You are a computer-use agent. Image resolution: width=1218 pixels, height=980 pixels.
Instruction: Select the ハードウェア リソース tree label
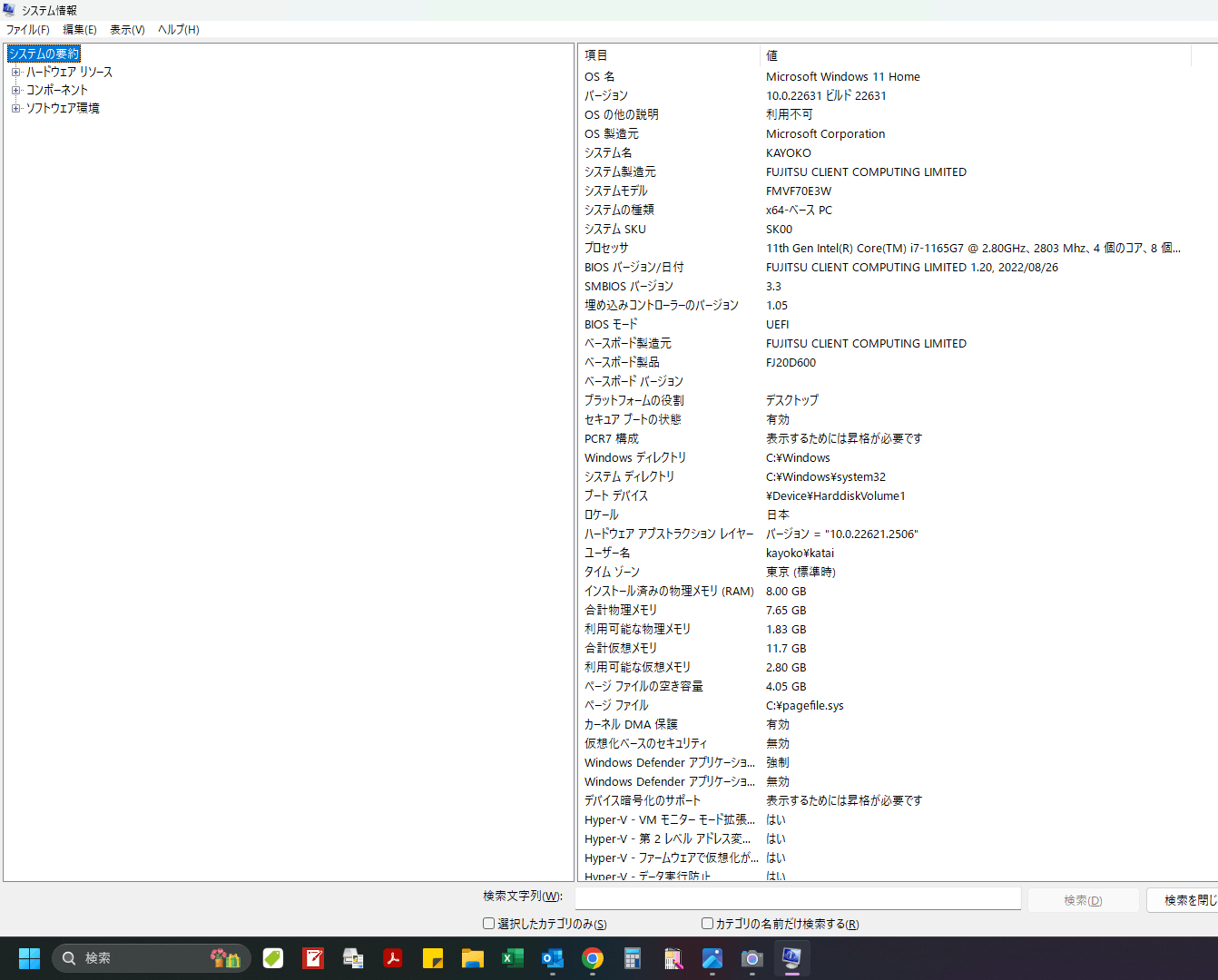coord(69,72)
